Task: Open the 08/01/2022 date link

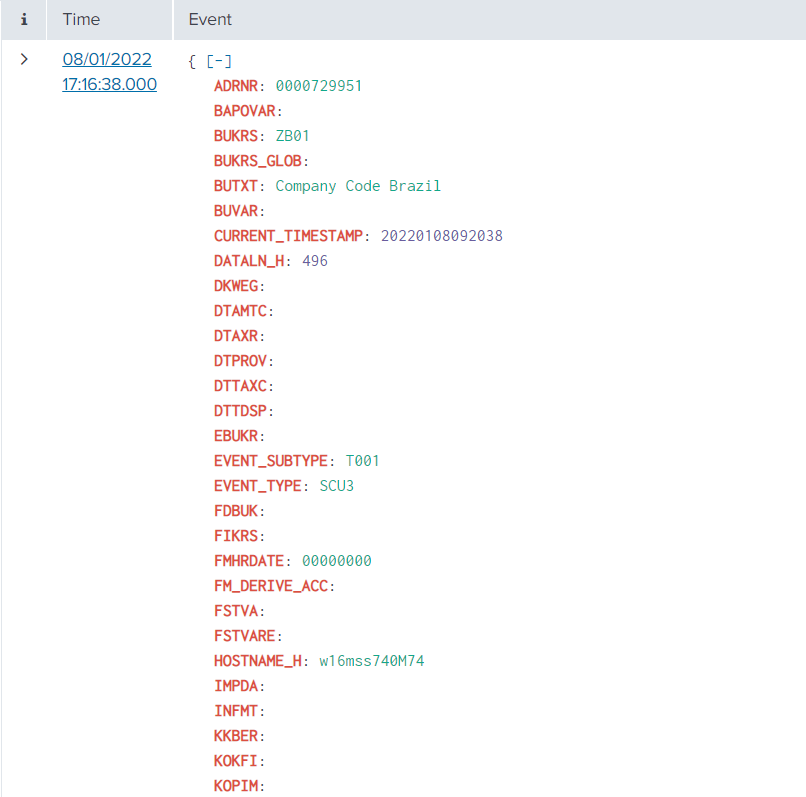Action: 107,58
